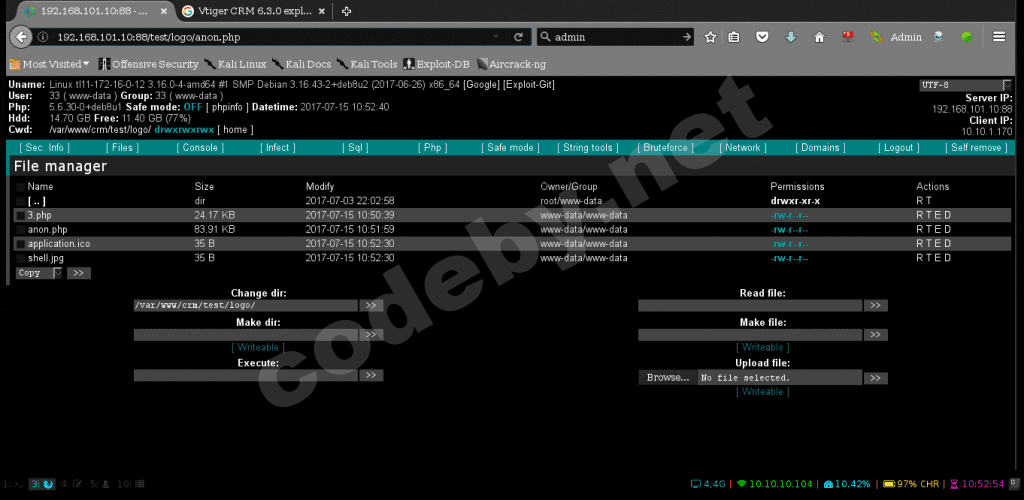Open the String tools menu

pos(588,148)
